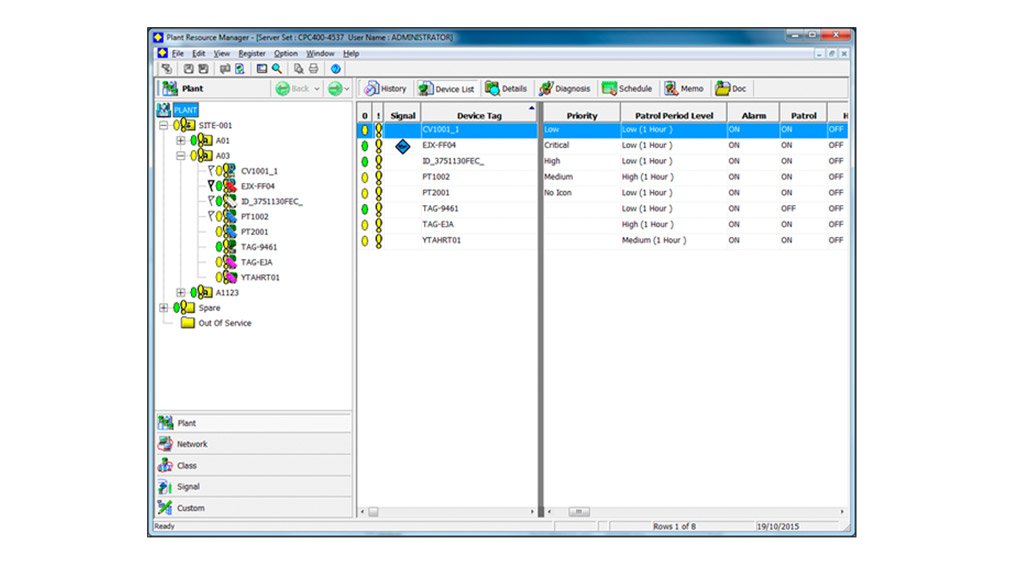Viewport: 1022px width, 575px height.
Task: Open the Option menu
Action: tap(285, 53)
